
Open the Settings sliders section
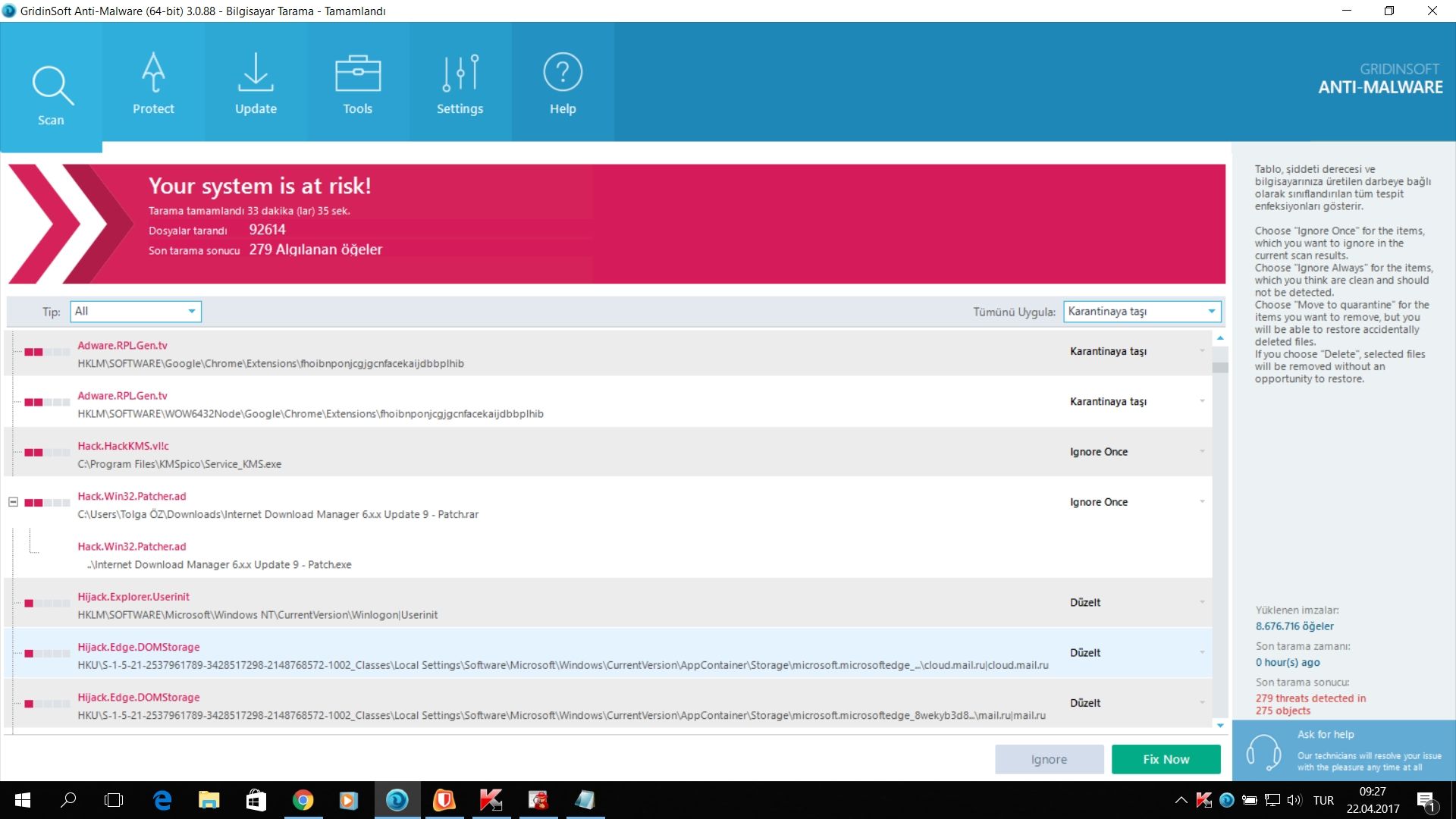click(x=460, y=83)
